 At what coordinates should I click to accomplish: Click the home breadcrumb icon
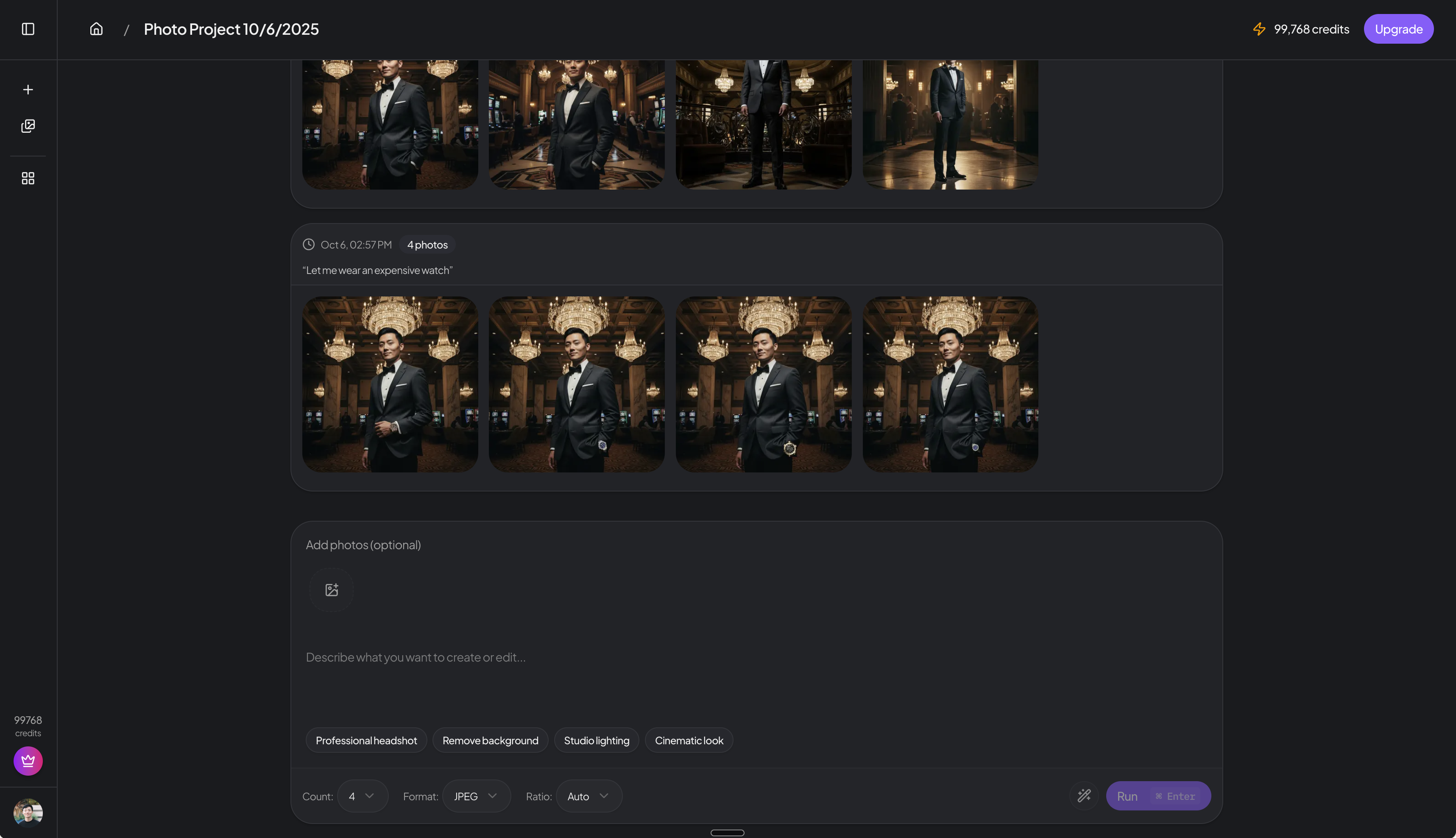tap(96, 29)
